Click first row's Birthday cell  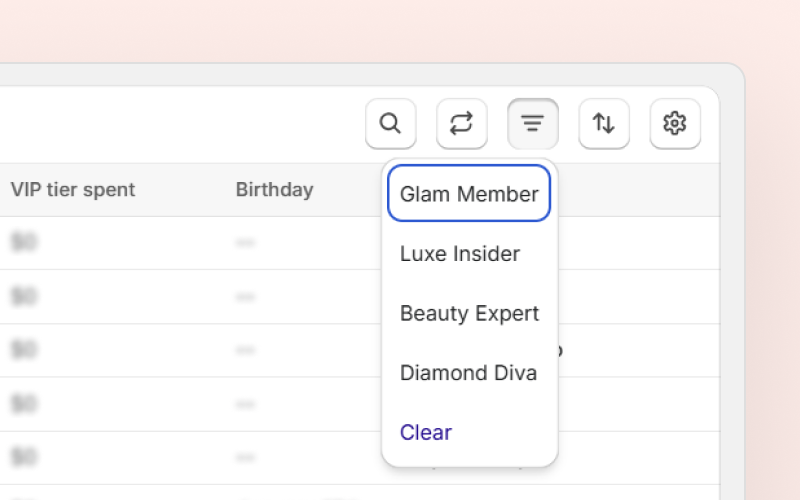245,243
